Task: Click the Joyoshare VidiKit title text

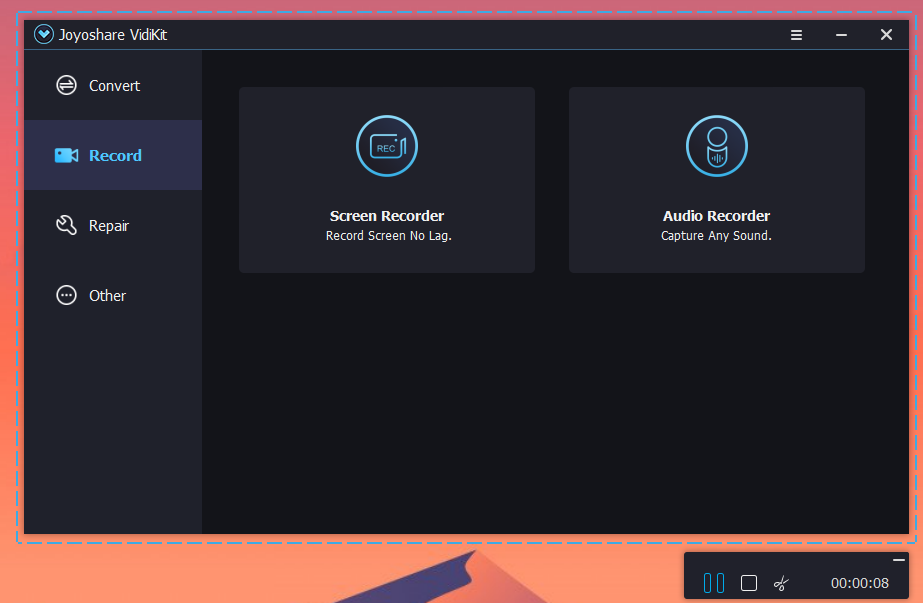Action: pos(113,35)
